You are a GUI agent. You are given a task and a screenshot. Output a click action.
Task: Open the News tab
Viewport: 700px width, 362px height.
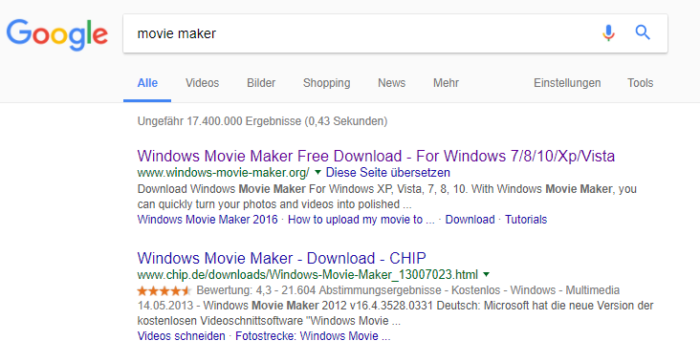coord(392,83)
